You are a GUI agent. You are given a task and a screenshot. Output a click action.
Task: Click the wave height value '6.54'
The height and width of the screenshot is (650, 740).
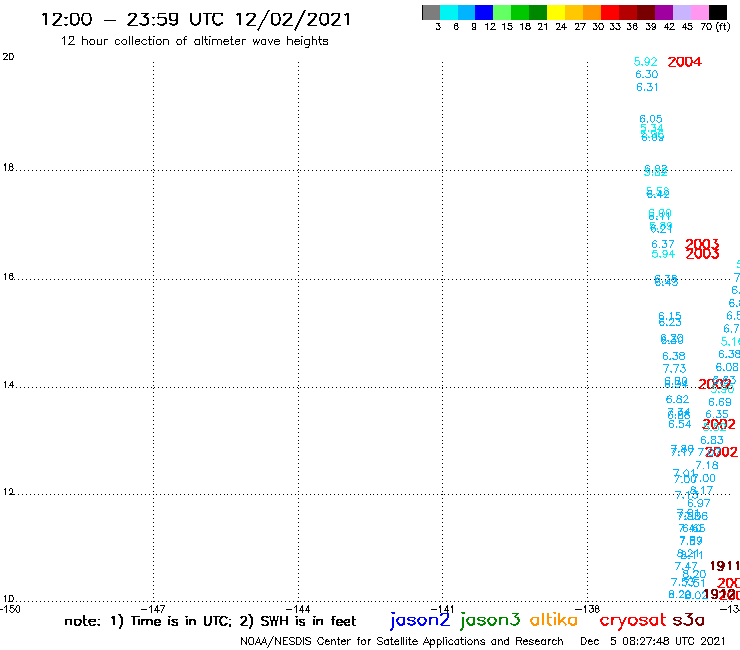pos(680,424)
